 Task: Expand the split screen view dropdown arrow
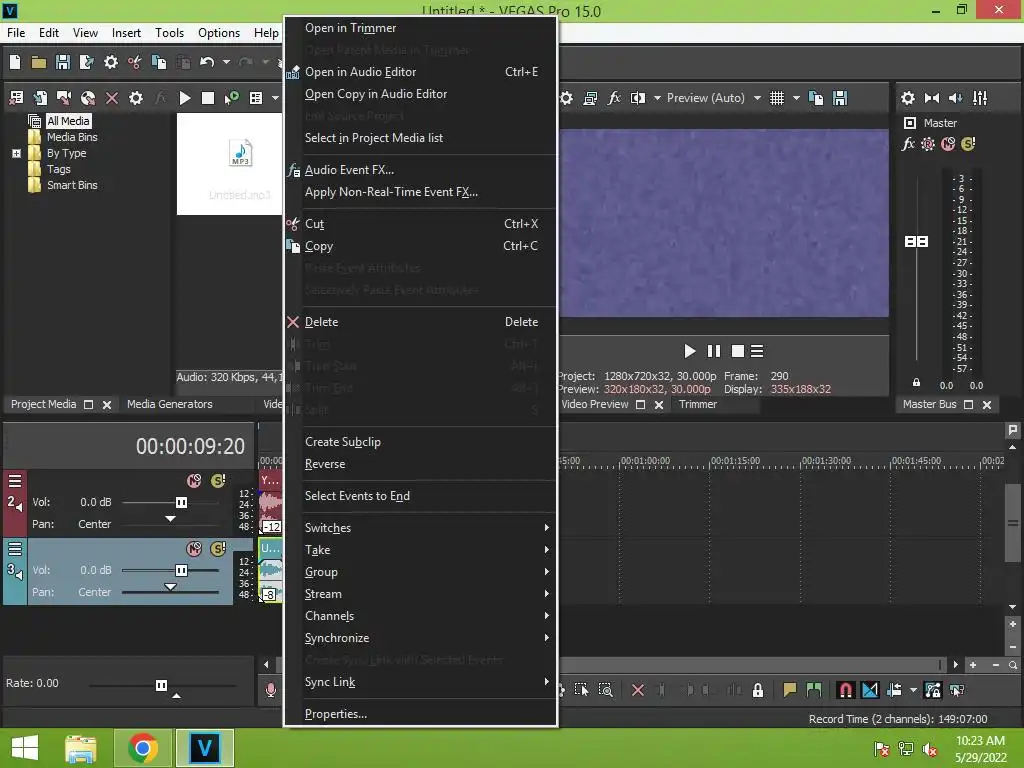pyautogui.click(x=657, y=98)
